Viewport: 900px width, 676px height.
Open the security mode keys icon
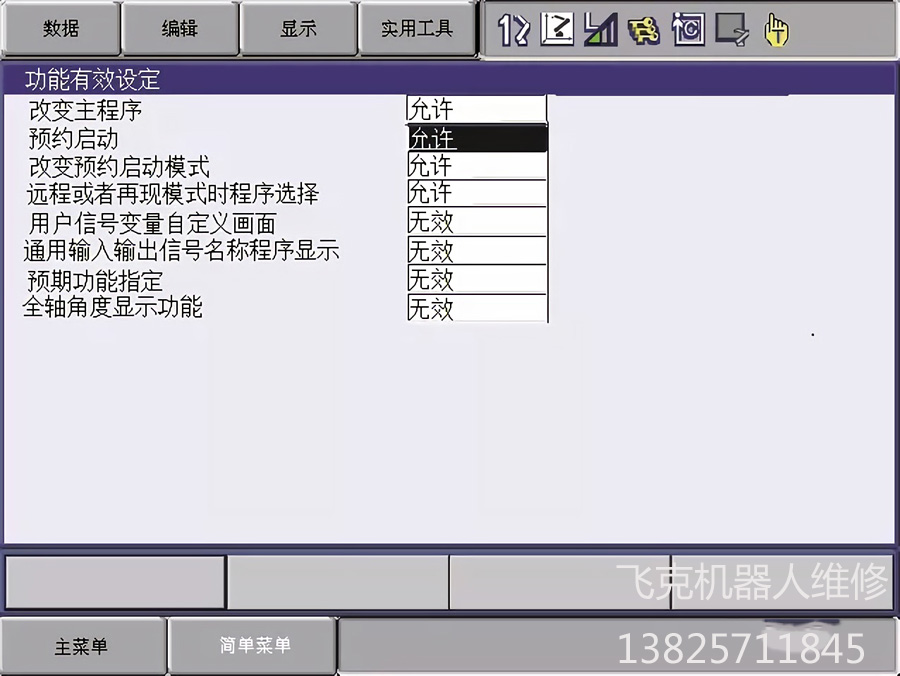click(645, 31)
